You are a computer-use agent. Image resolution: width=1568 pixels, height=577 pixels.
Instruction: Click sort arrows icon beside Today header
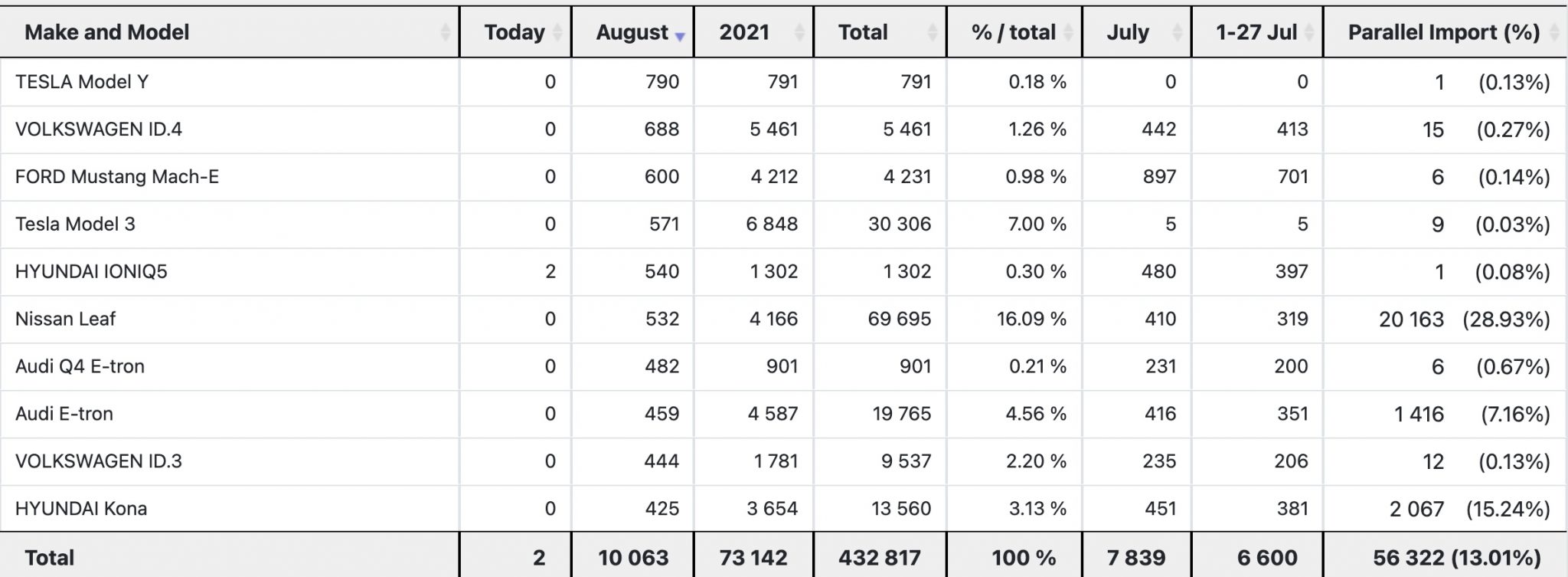pos(557,32)
